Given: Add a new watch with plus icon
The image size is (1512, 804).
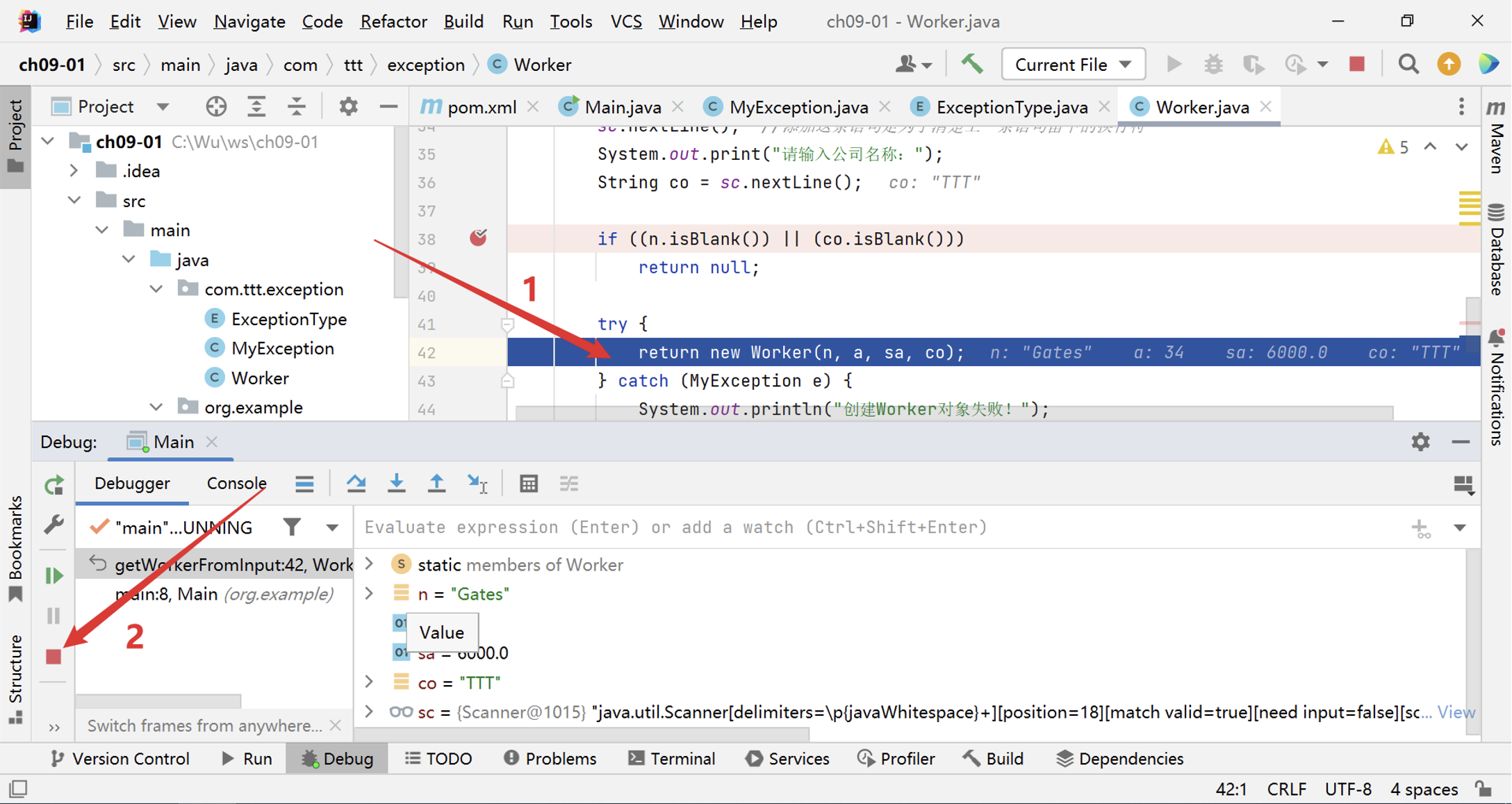Looking at the screenshot, I should 1420,528.
